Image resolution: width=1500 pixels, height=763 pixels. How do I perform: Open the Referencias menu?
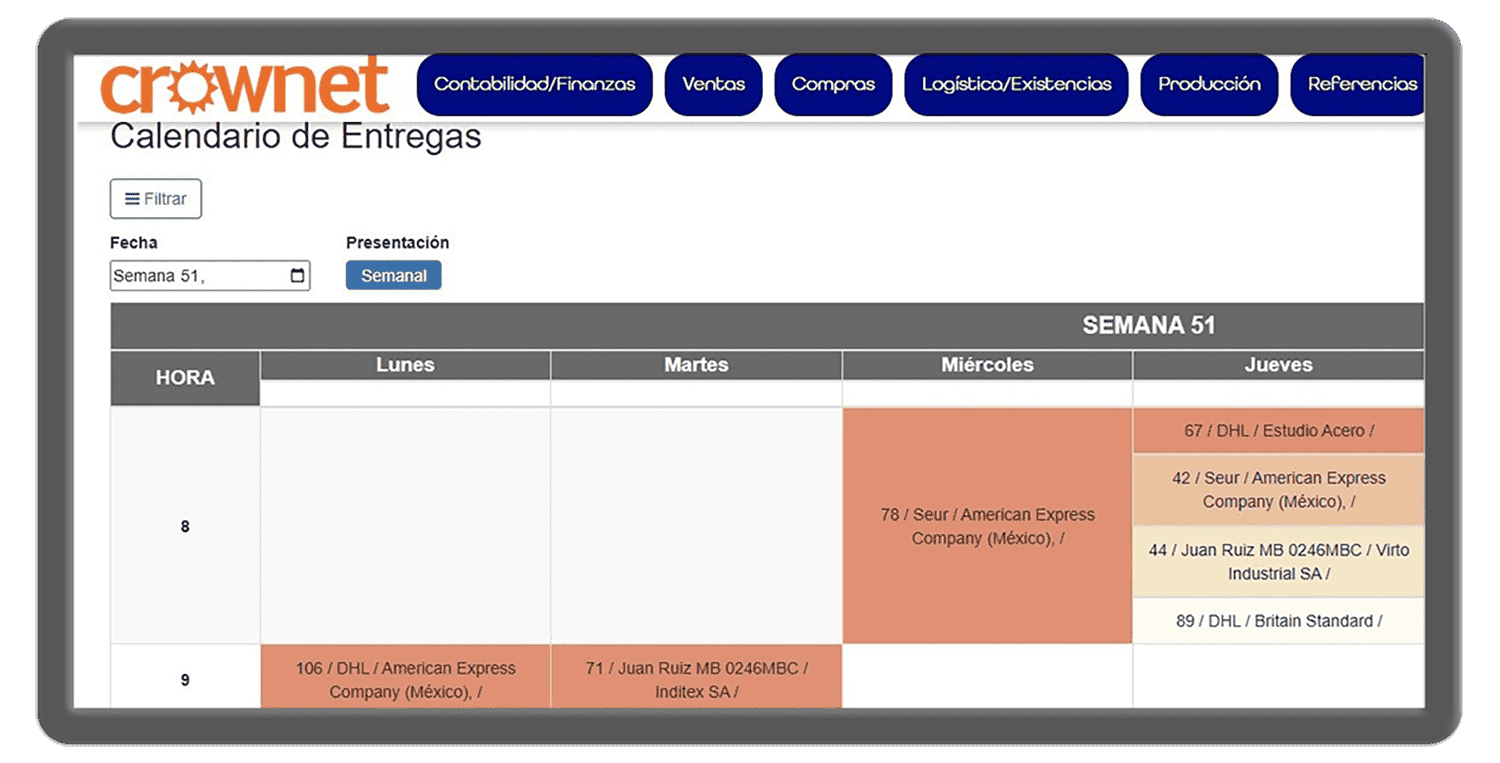pyautogui.click(x=1361, y=85)
